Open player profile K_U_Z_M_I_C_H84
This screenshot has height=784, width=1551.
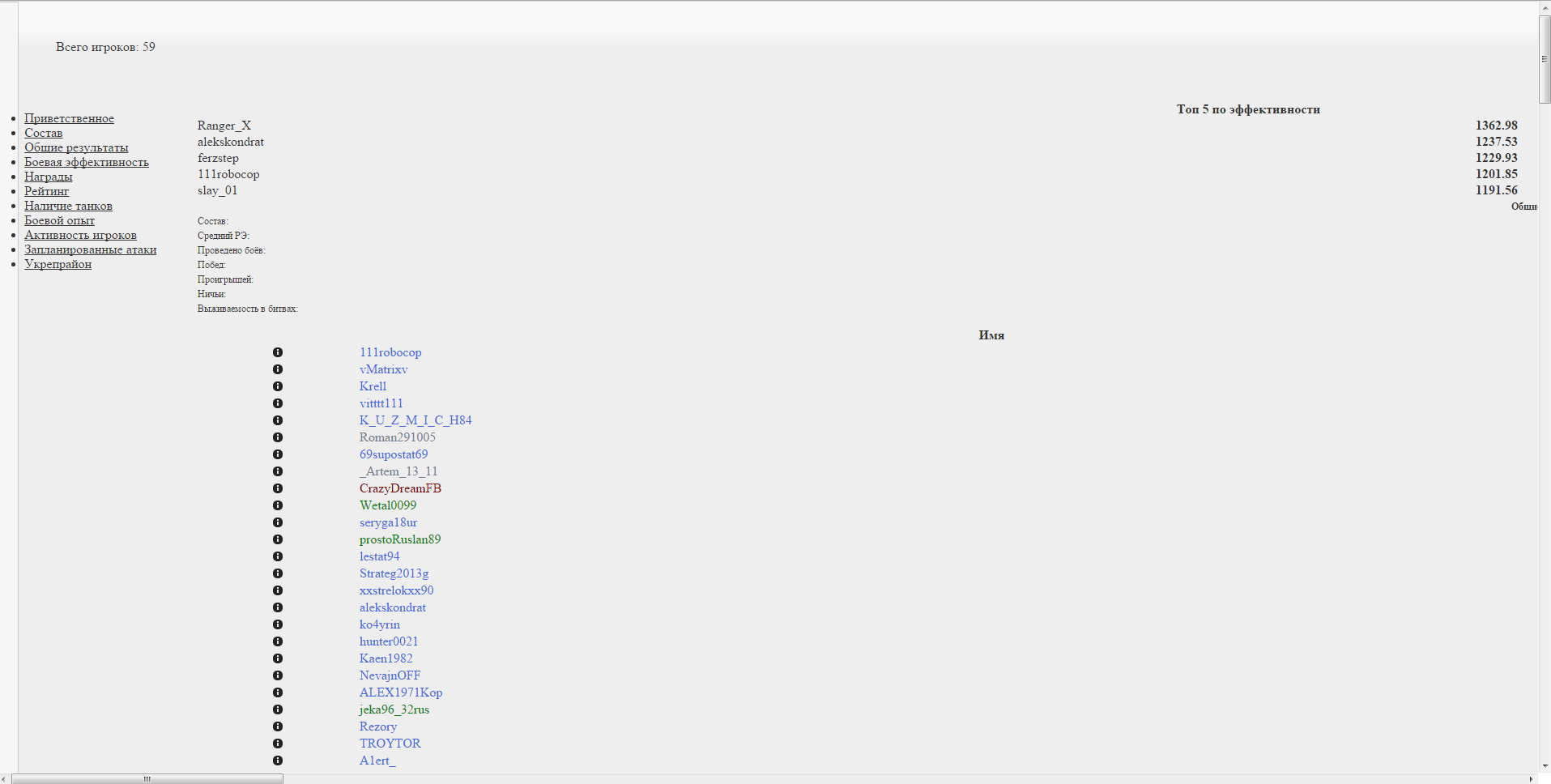(x=415, y=420)
